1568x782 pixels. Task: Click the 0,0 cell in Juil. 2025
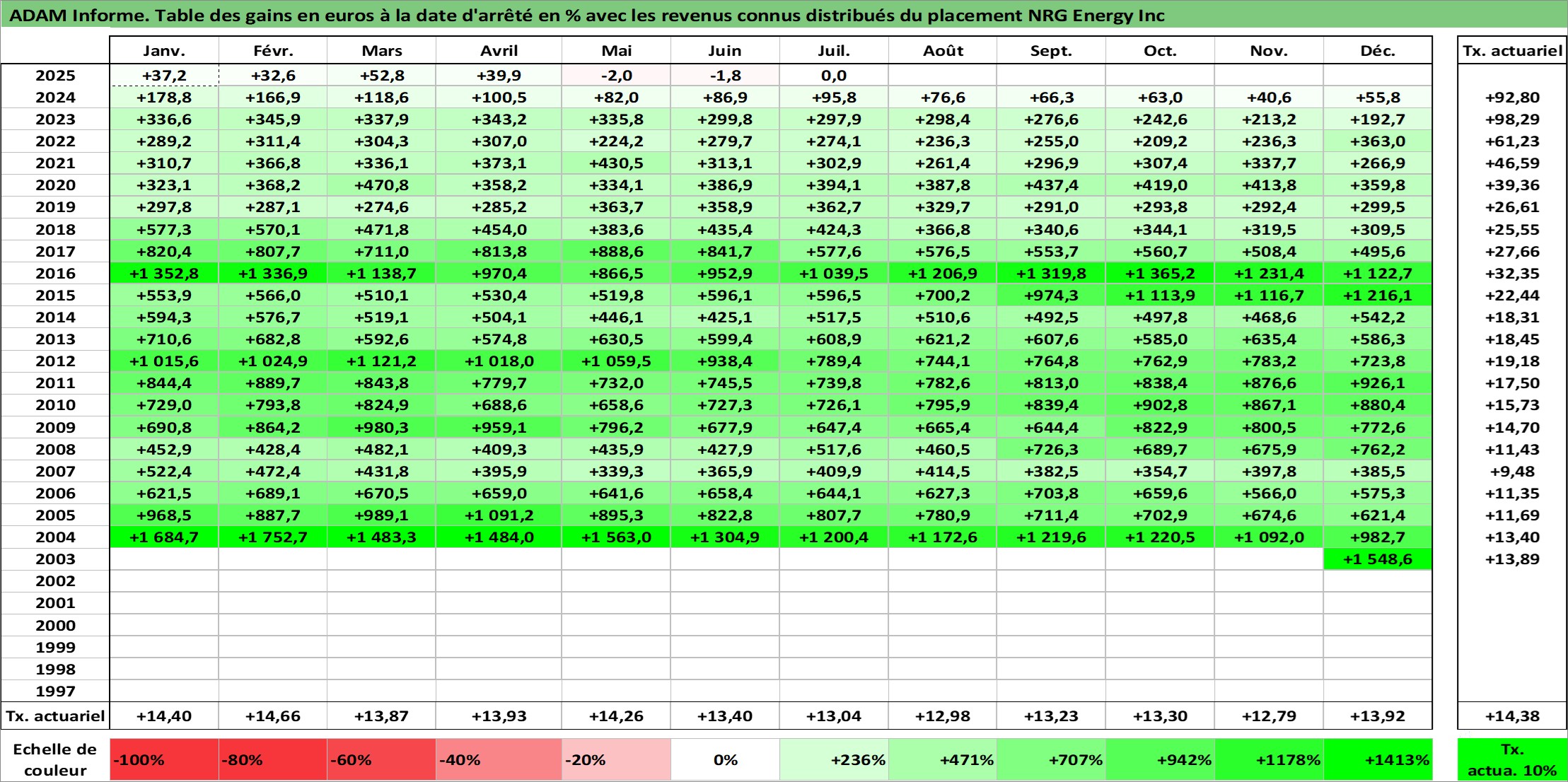click(834, 76)
